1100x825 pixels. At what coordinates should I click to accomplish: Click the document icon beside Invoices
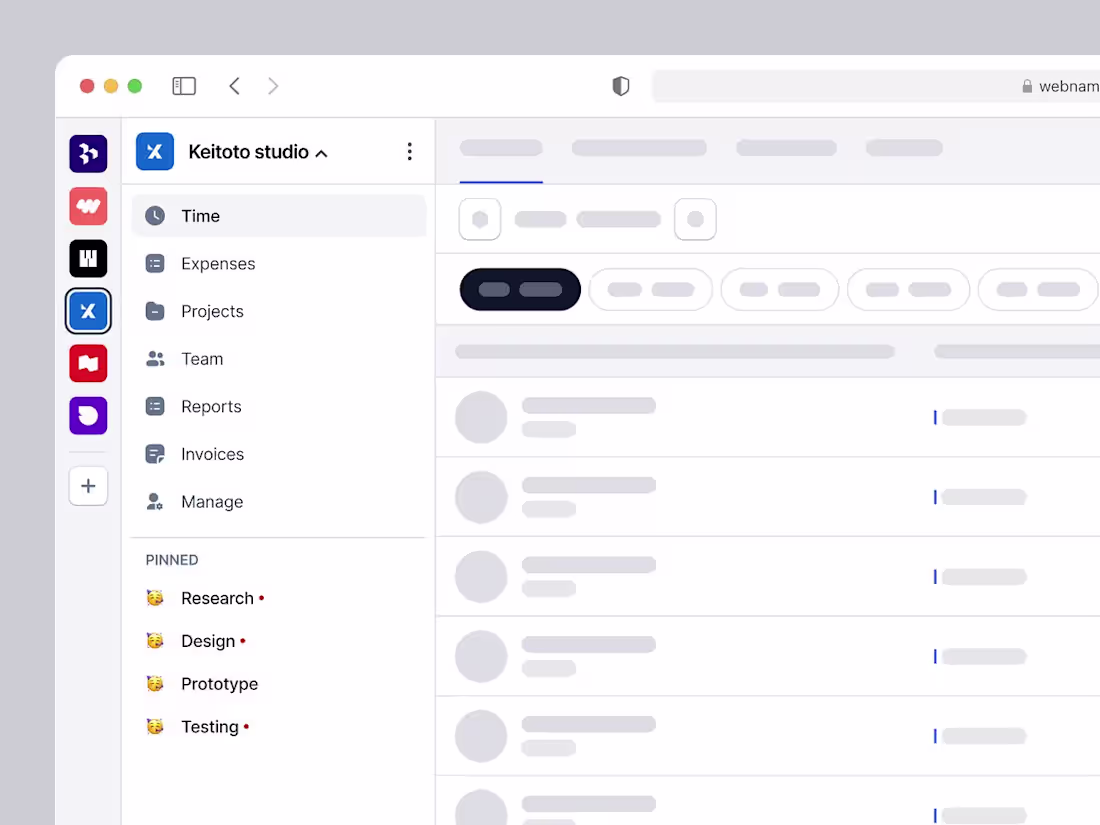pos(155,455)
